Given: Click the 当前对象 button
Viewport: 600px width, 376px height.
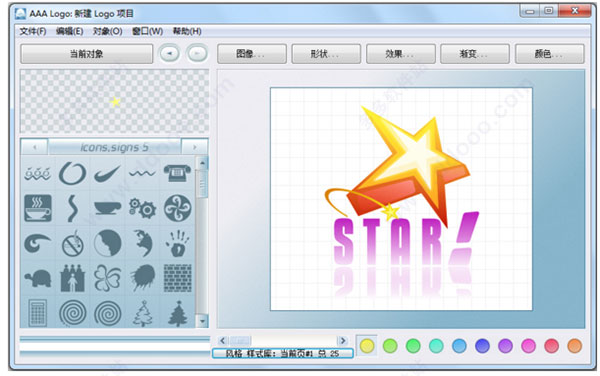Looking at the screenshot, I should (x=86, y=54).
